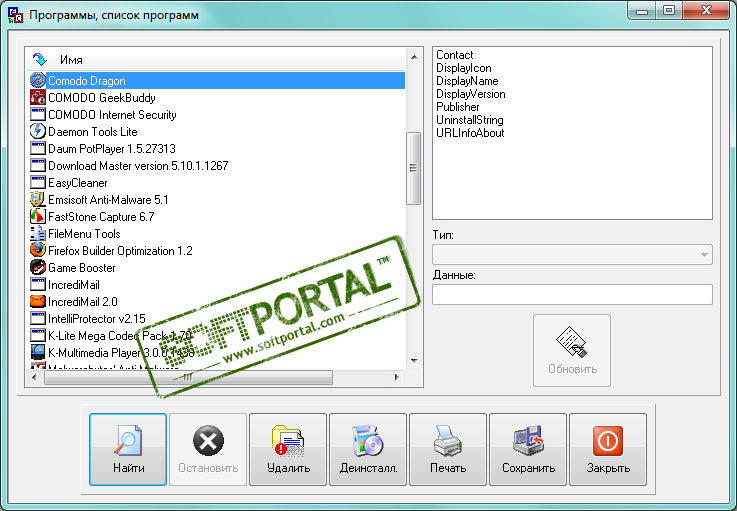Viewport: 737px width, 511px height.
Task: Click the application icon in title bar
Action: (x=15, y=15)
